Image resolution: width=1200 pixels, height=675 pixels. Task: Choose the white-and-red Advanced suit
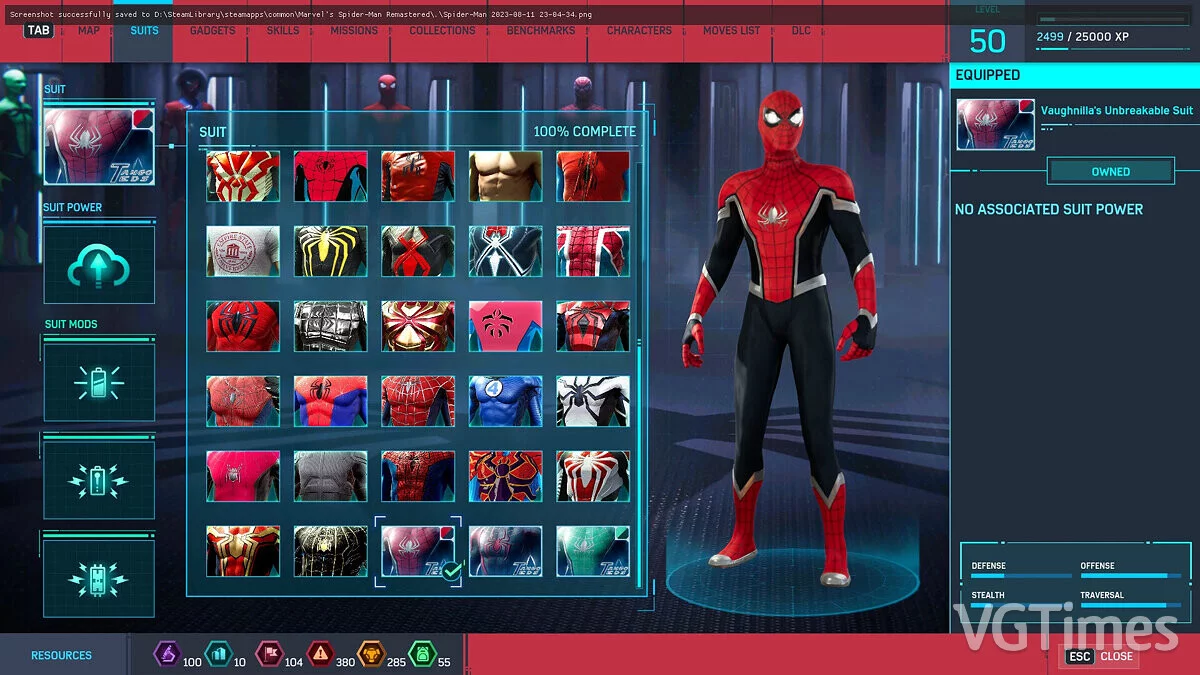(x=593, y=476)
